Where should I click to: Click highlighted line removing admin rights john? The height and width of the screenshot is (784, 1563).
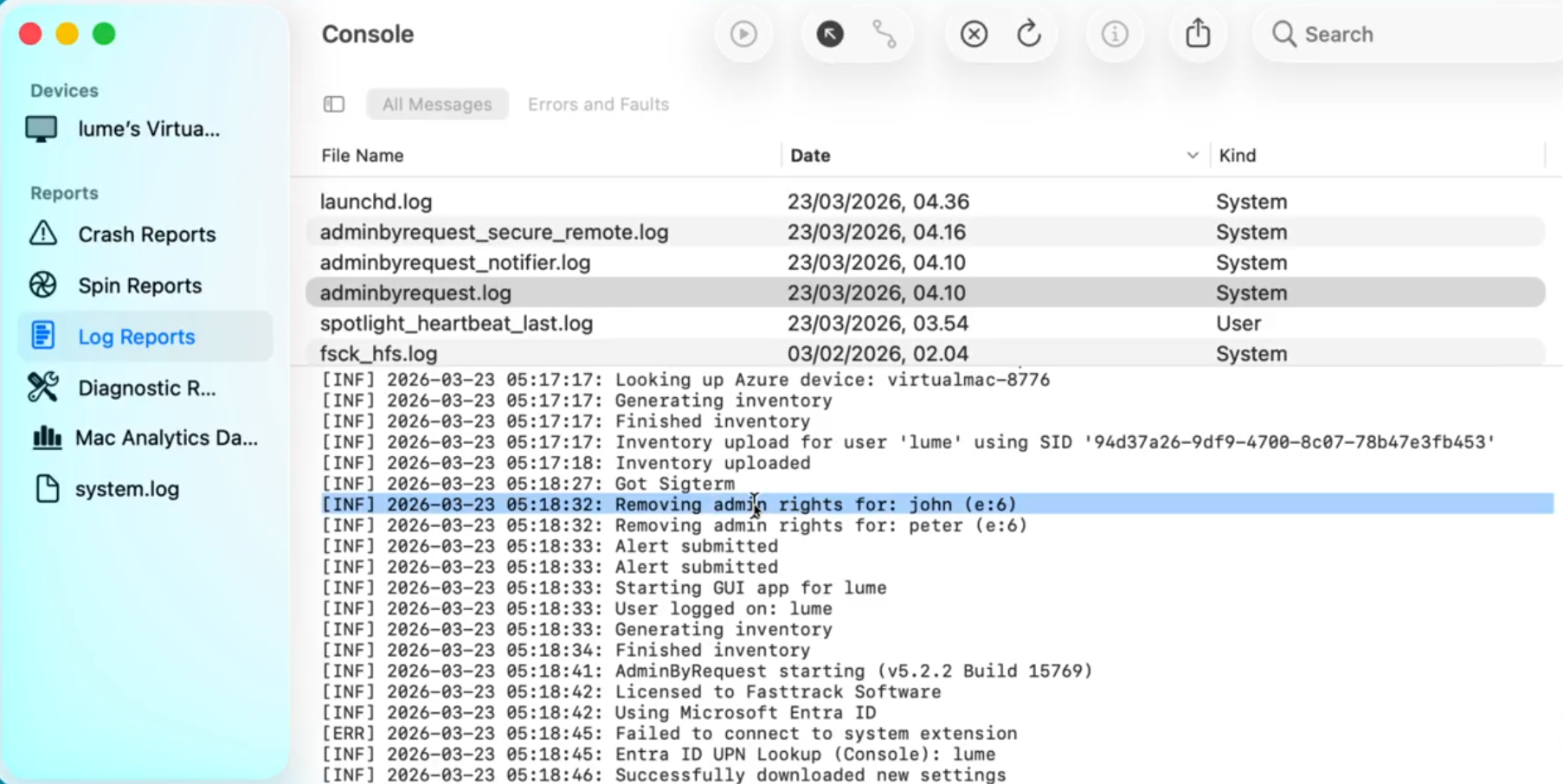937,504
